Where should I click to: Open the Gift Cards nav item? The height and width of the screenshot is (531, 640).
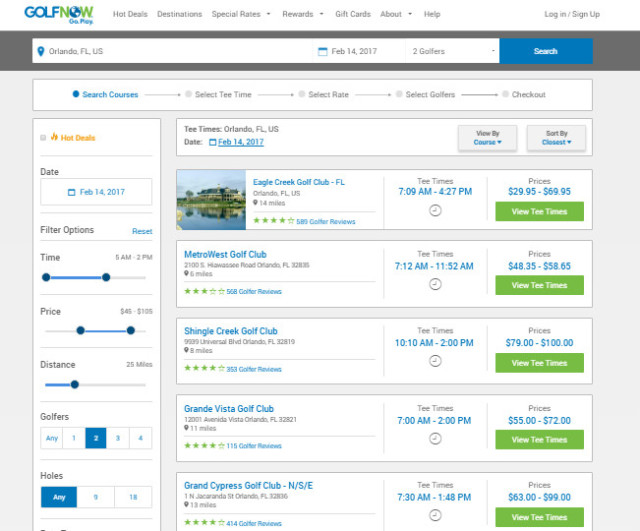point(353,14)
